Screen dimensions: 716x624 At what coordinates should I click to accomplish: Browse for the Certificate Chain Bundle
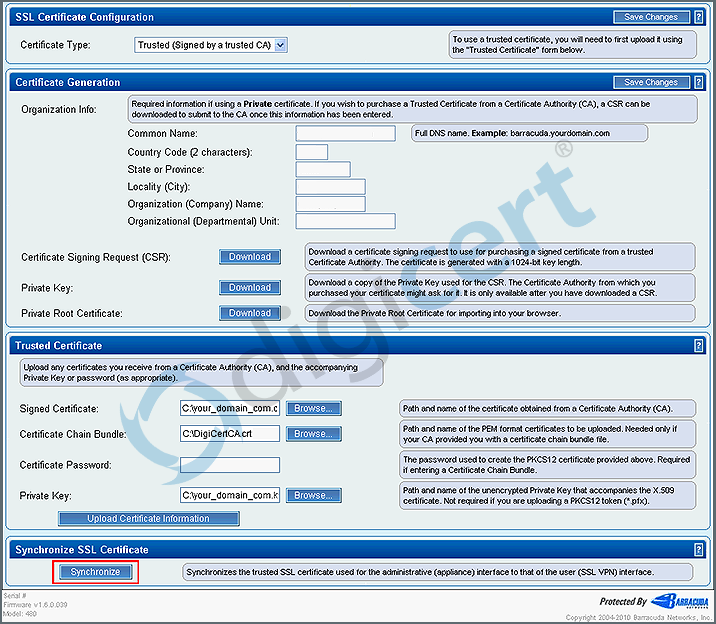(314, 434)
